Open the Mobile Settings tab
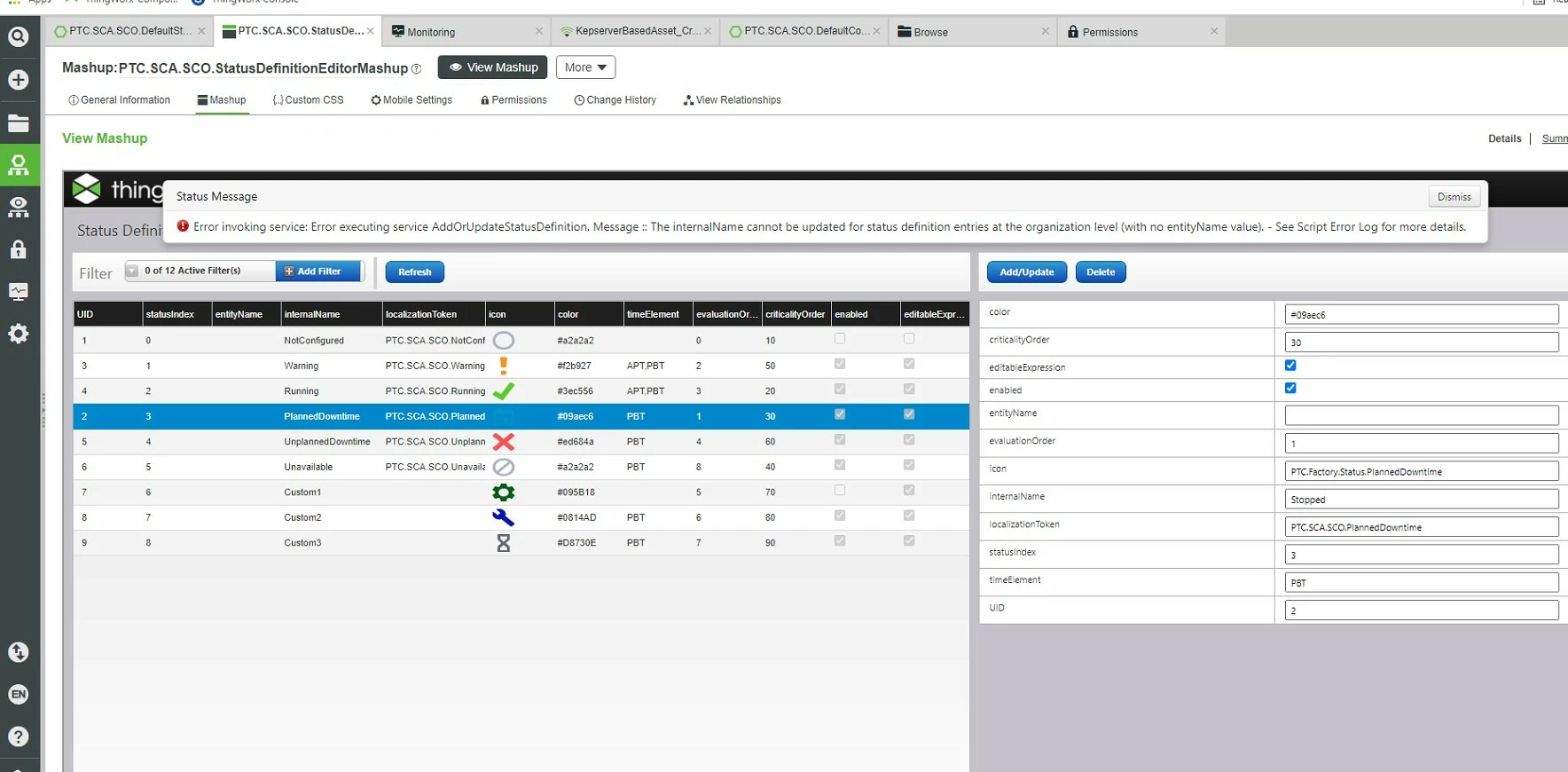 point(412,100)
